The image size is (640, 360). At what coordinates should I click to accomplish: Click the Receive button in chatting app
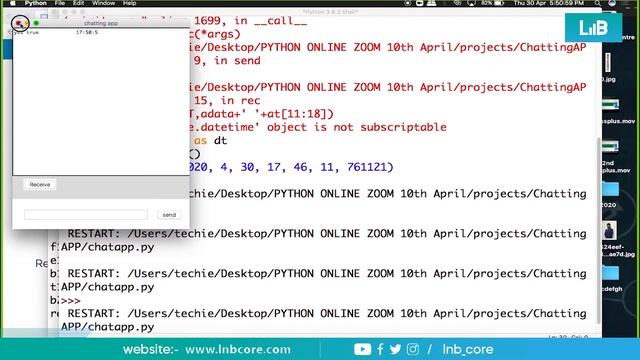tap(40, 184)
